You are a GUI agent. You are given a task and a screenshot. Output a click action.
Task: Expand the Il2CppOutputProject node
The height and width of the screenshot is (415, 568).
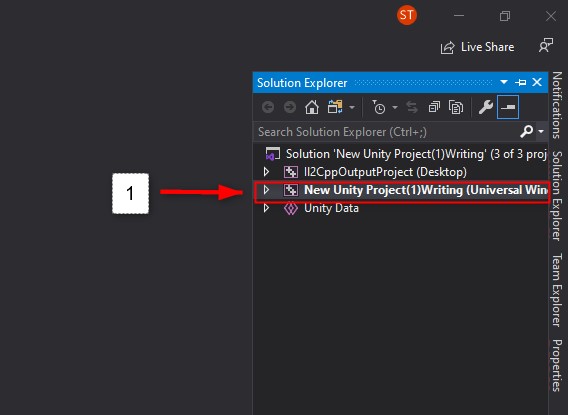click(267, 172)
